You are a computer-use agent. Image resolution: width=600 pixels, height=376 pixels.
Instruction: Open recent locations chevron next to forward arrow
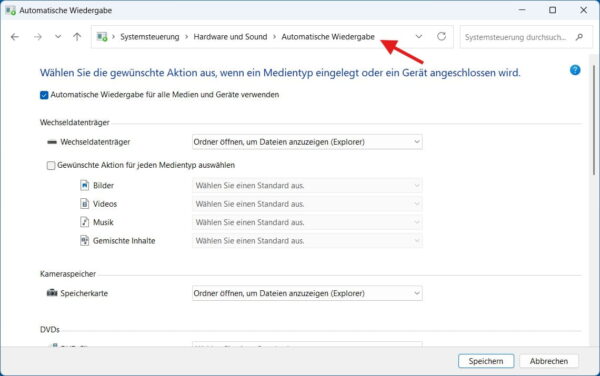[58, 37]
